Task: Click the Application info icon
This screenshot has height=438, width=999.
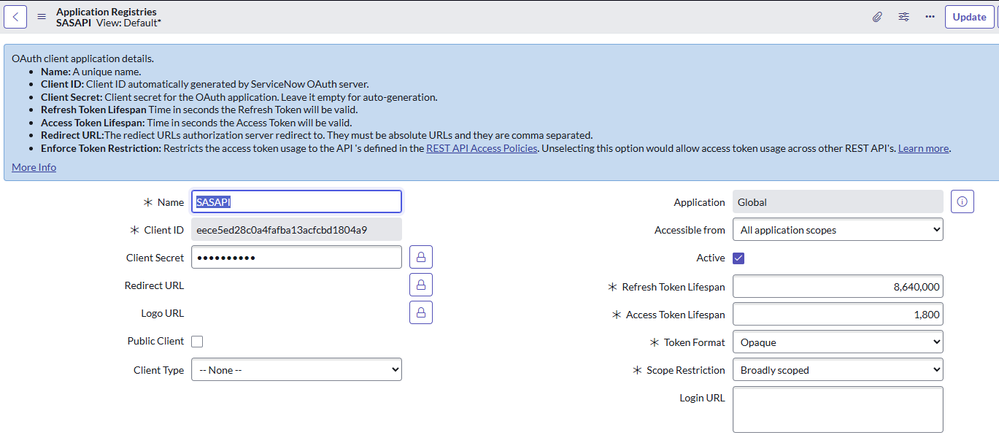Action: pyautogui.click(x=962, y=201)
